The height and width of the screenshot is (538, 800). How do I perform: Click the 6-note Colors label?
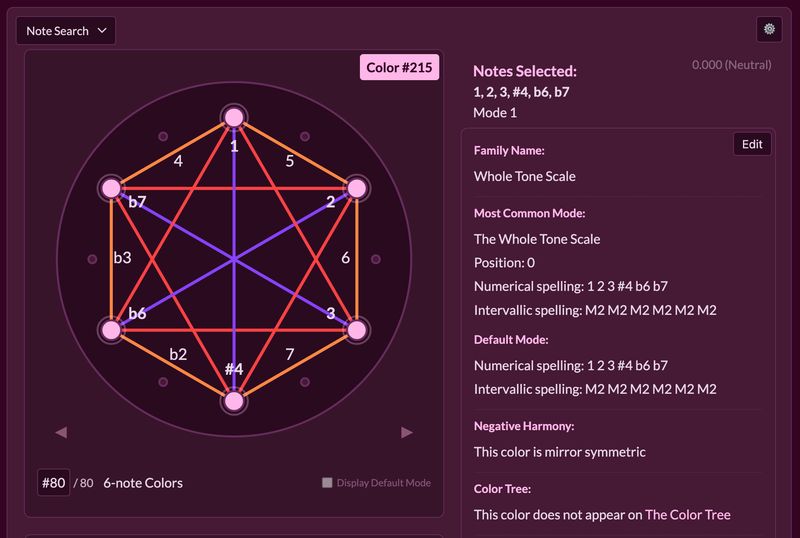143,483
